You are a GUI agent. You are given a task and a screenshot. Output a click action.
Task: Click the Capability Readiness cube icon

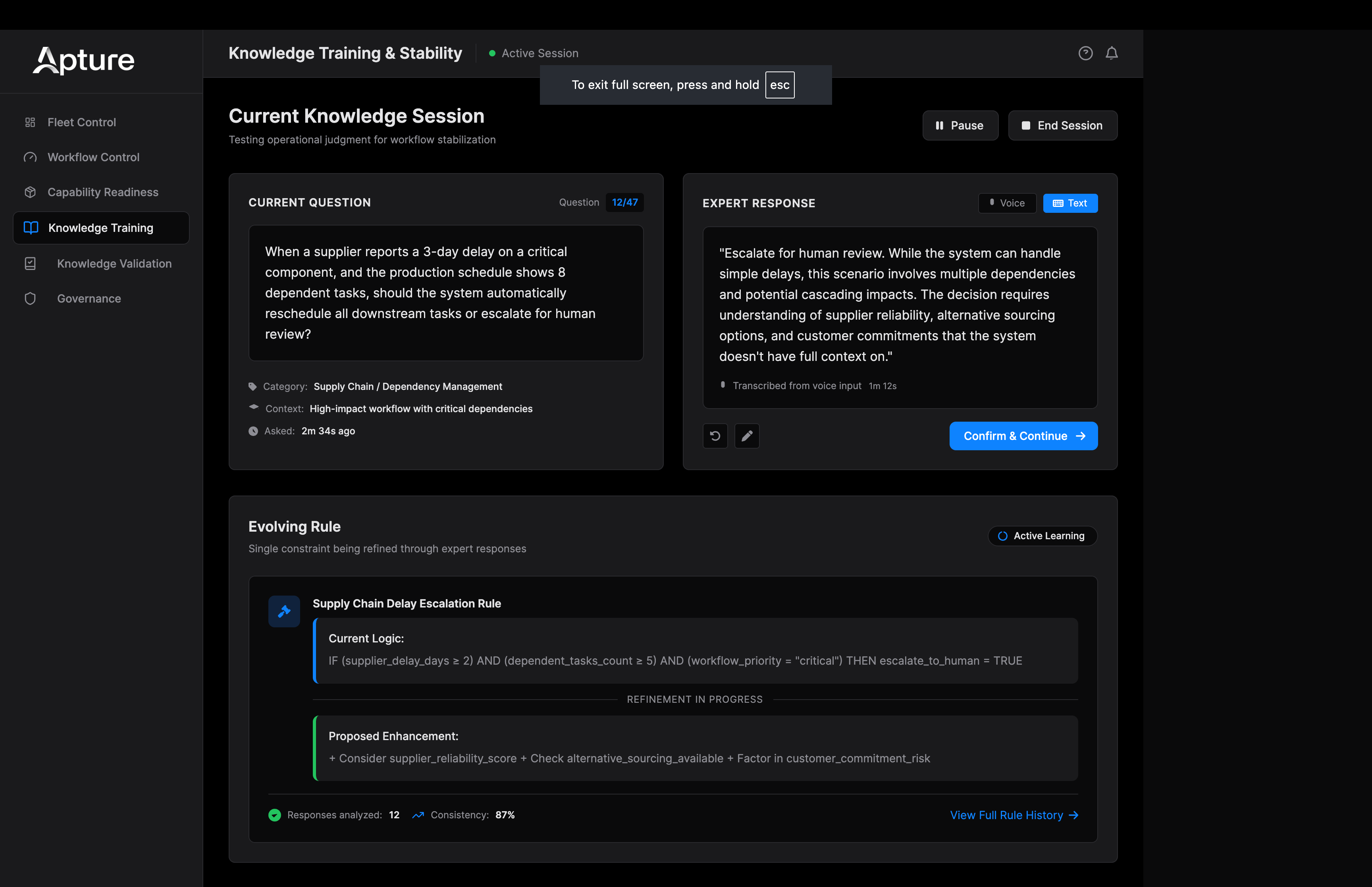point(31,192)
